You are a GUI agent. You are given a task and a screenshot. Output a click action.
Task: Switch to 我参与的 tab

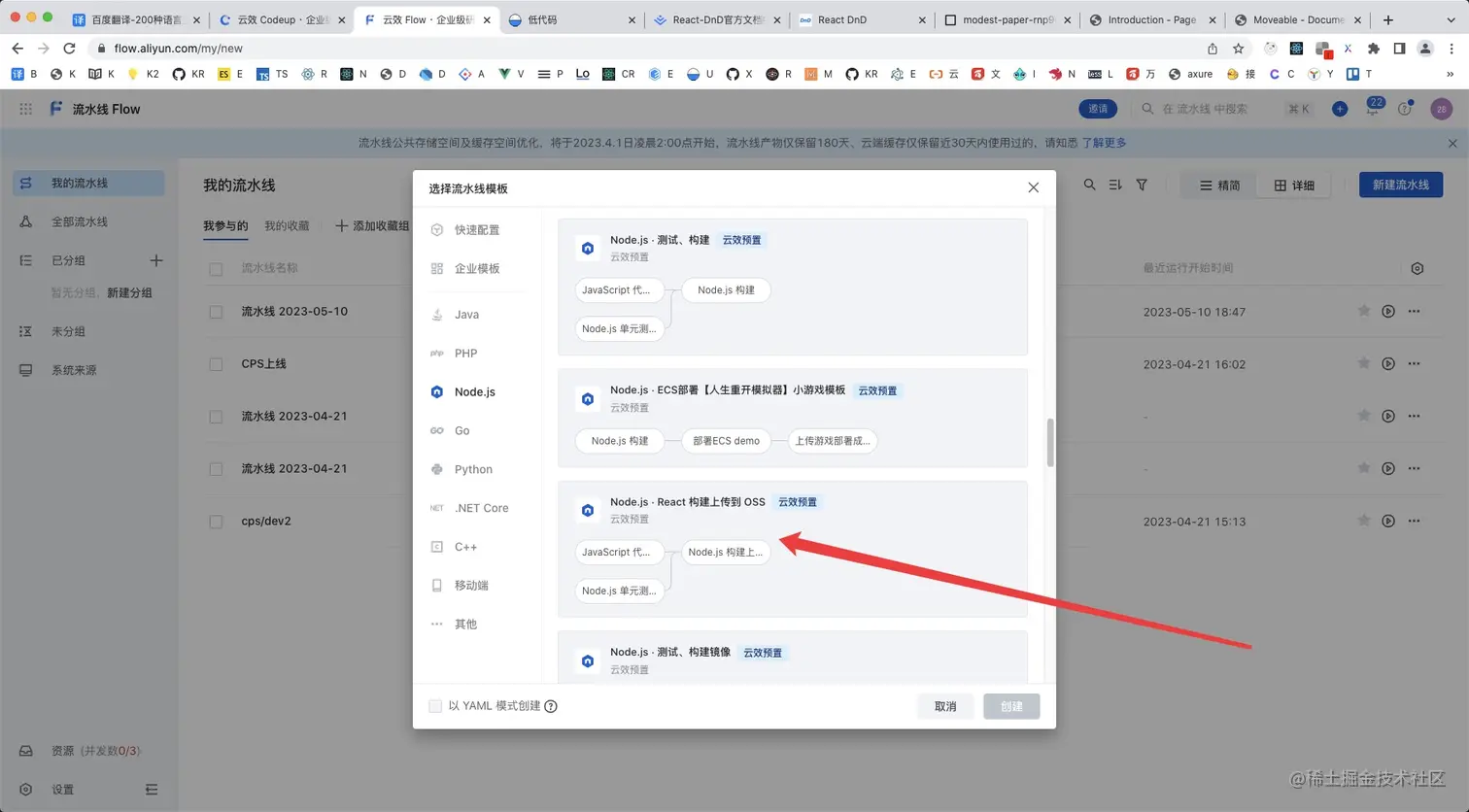point(225,225)
